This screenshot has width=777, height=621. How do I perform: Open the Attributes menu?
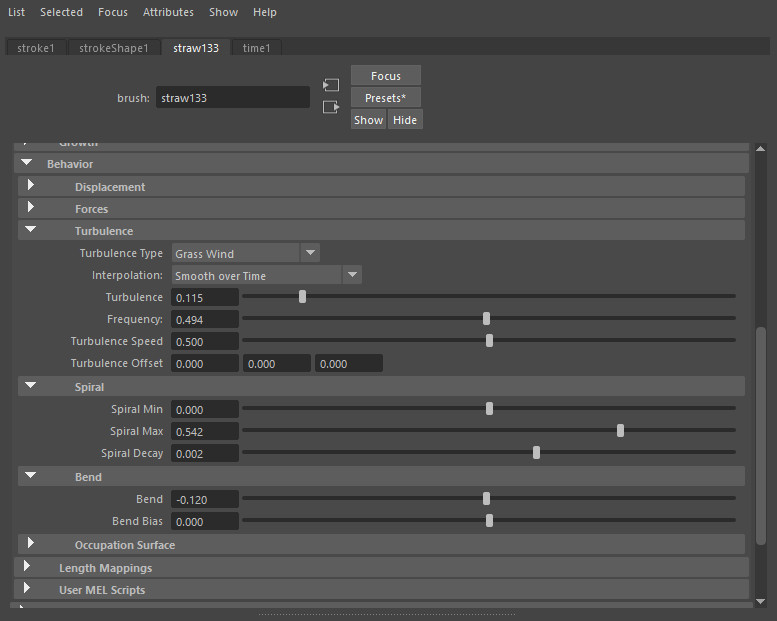168,12
